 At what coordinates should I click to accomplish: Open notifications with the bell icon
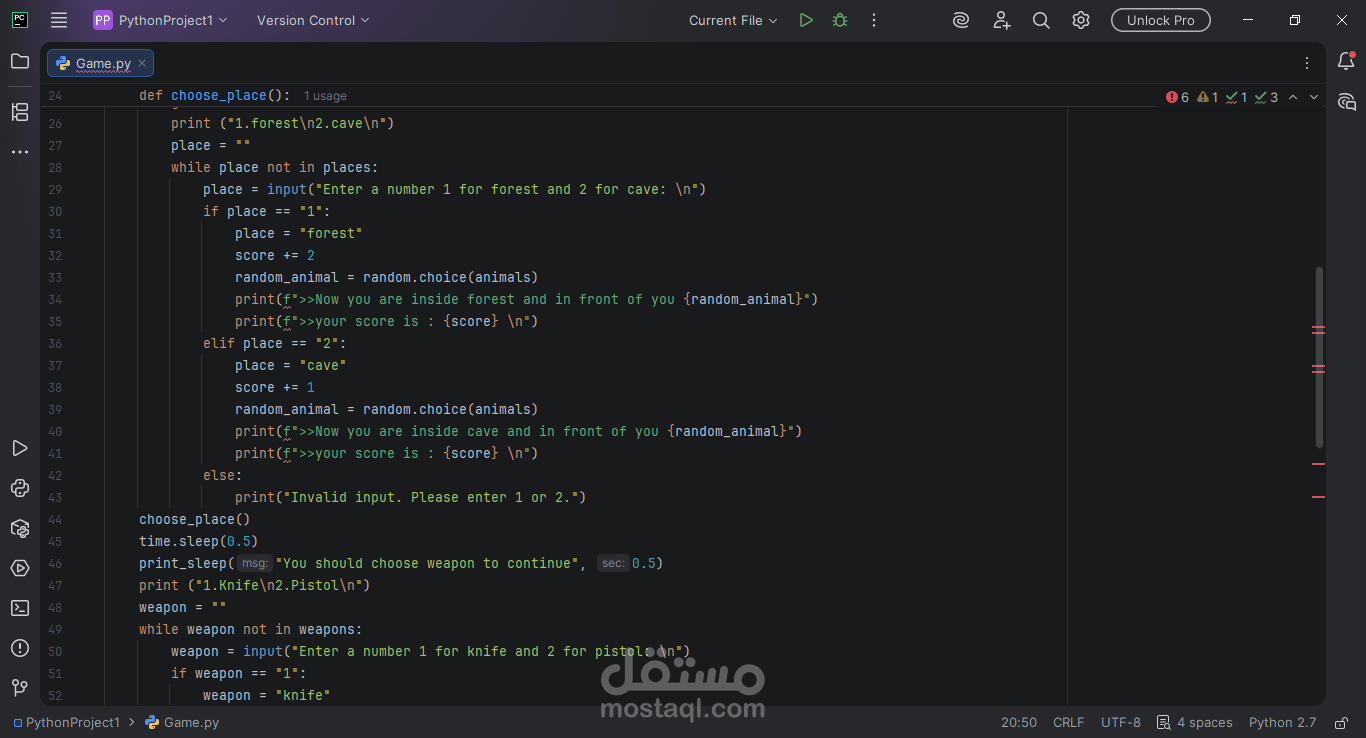pos(1347,61)
